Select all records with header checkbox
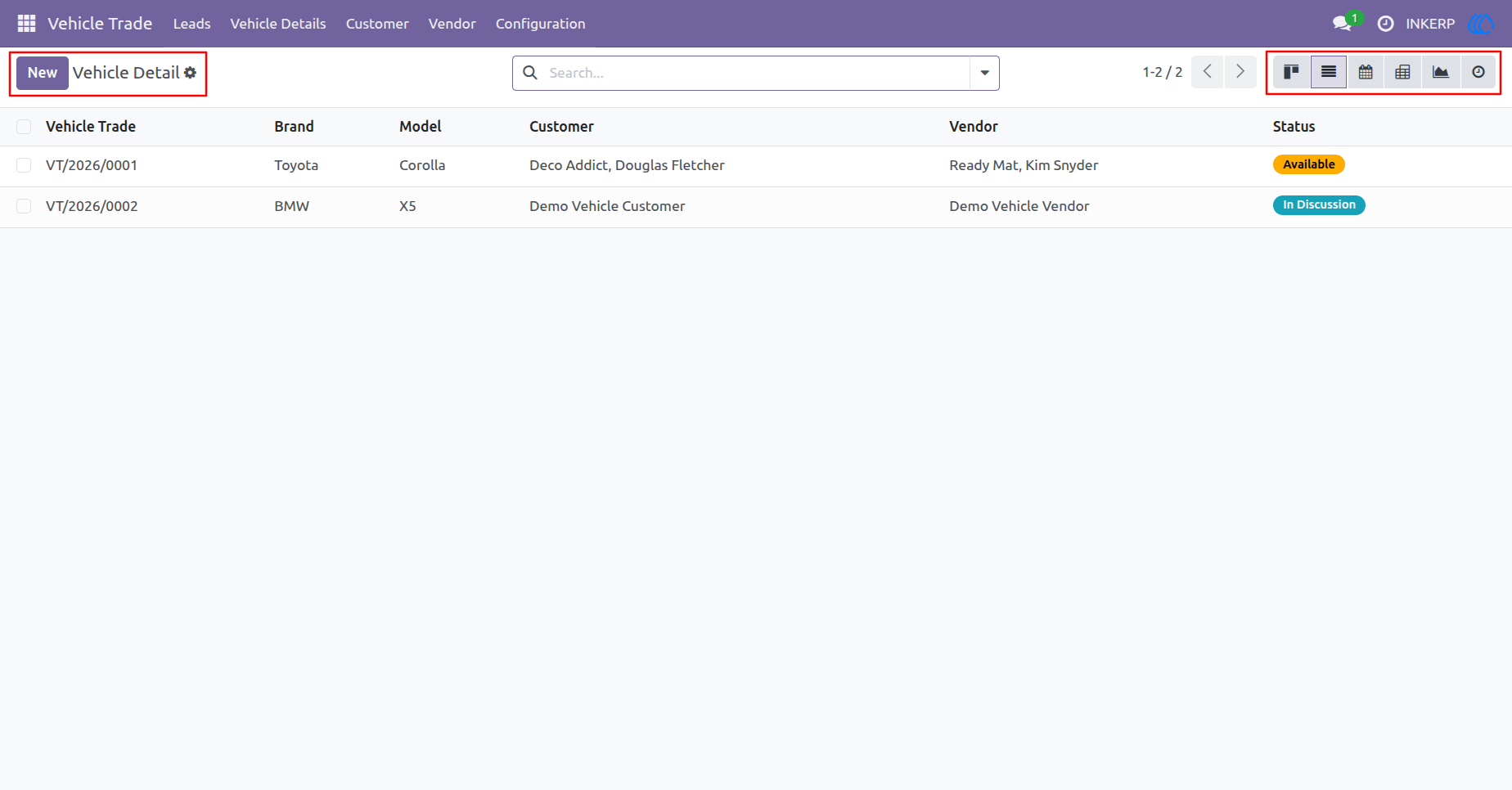 [x=24, y=127]
